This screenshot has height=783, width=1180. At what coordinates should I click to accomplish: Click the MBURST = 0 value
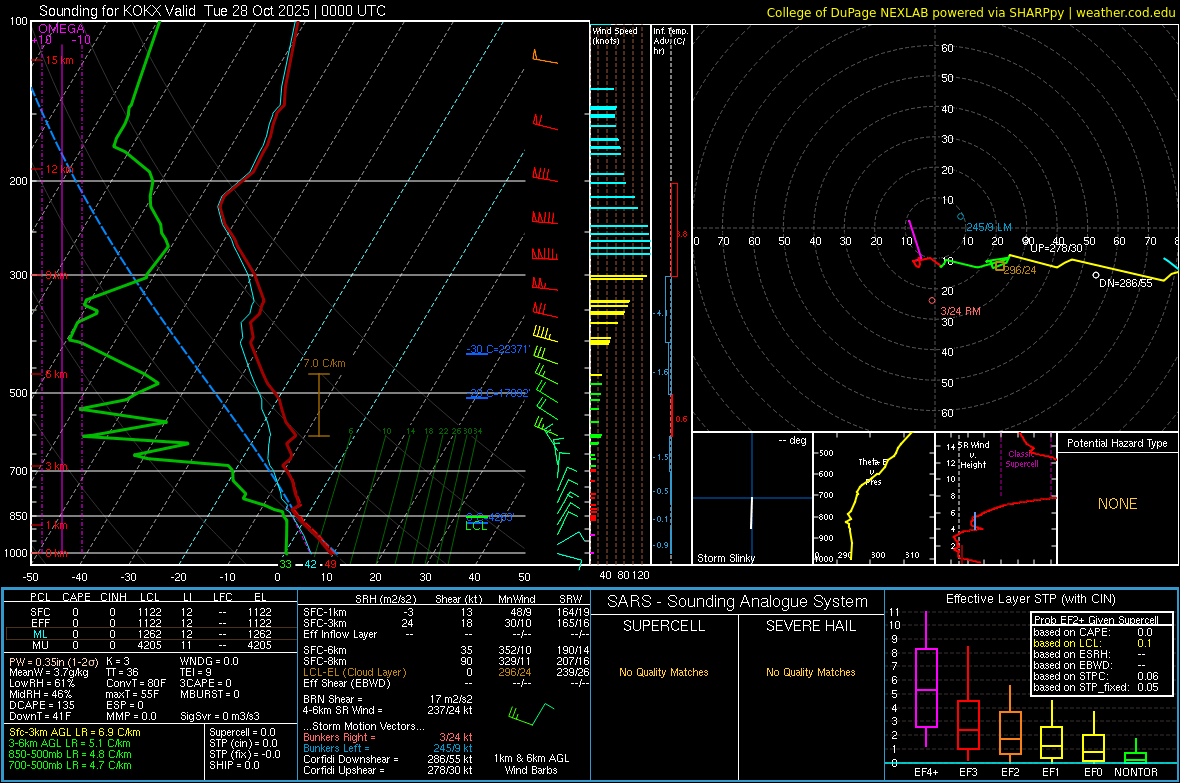tap(209, 694)
